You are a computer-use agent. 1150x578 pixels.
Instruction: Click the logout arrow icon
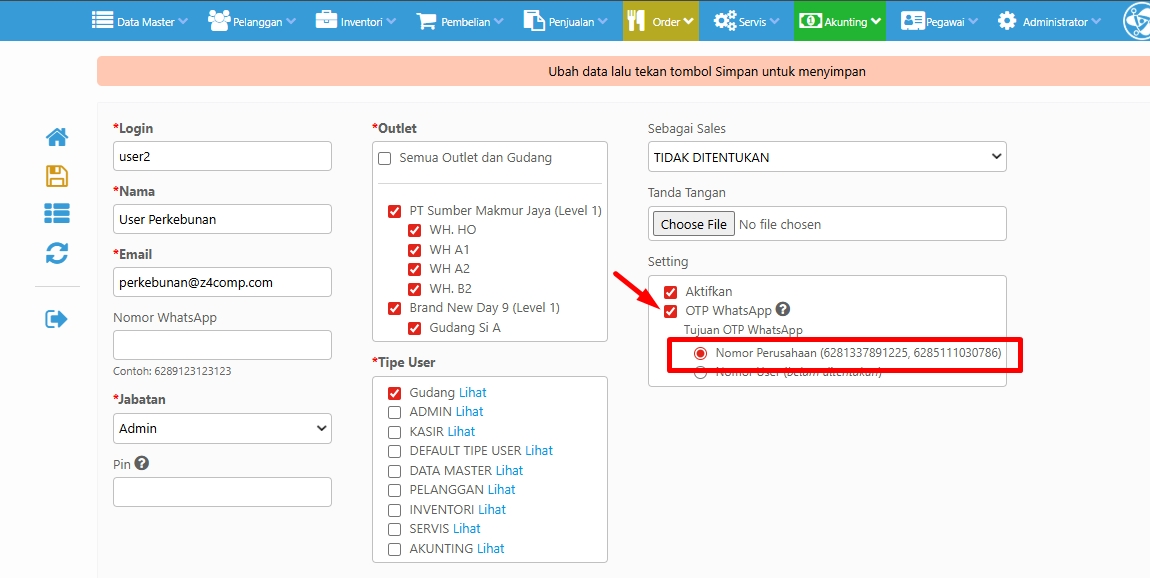pyautogui.click(x=57, y=319)
